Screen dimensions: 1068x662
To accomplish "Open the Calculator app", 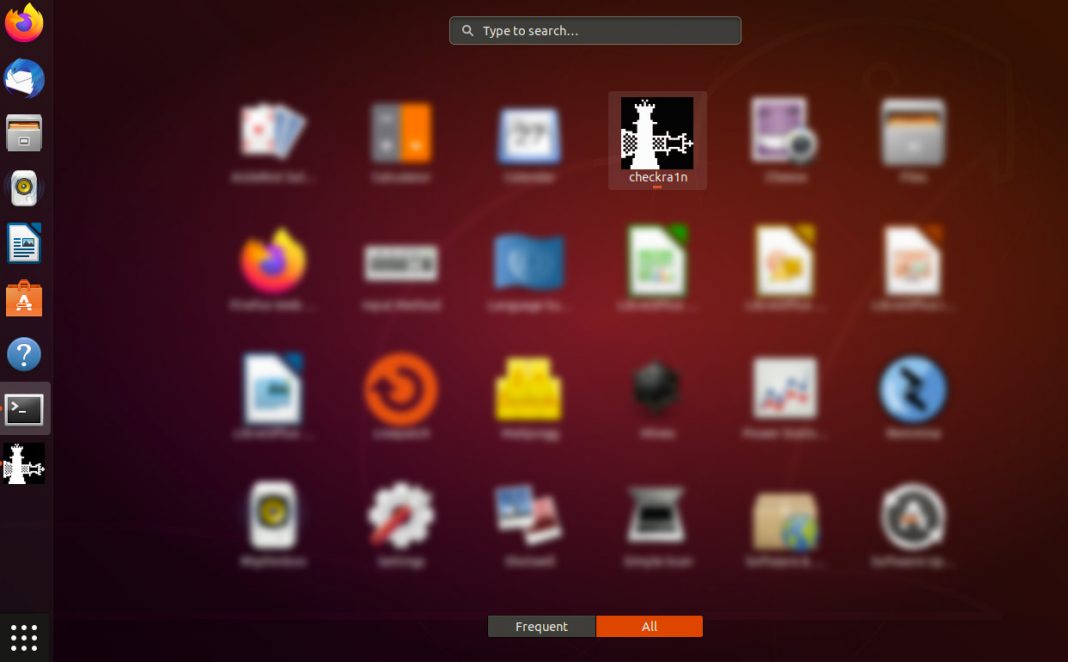I will [400, 133].
